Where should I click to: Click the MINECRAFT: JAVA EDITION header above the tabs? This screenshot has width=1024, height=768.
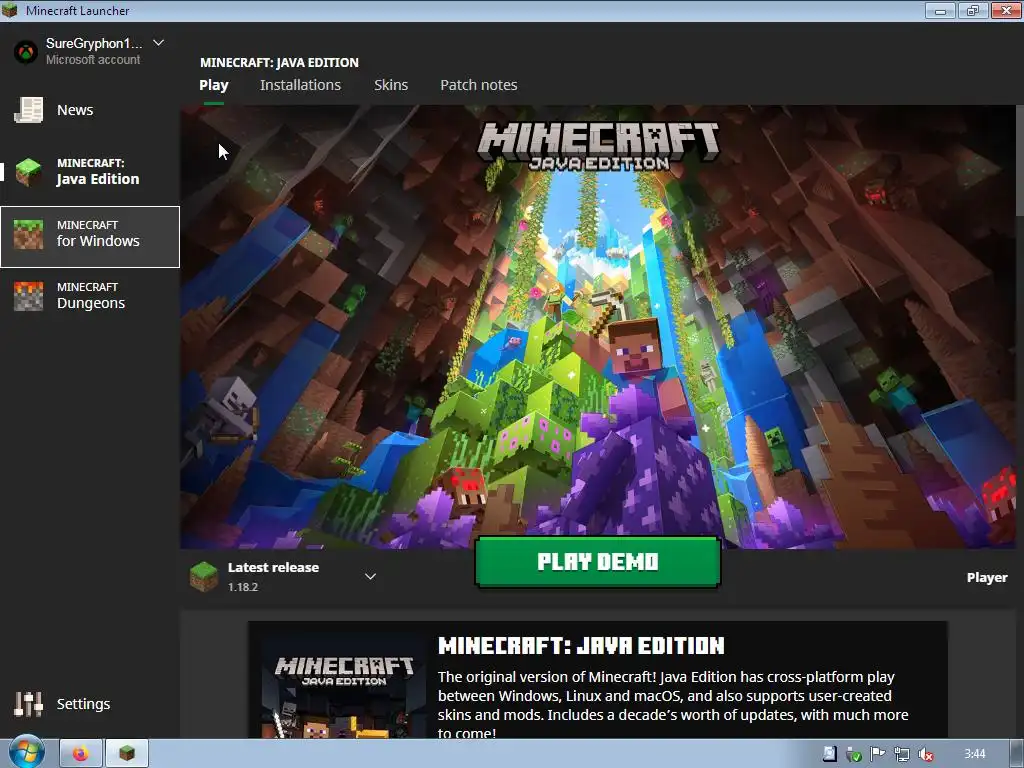[280, 63]
